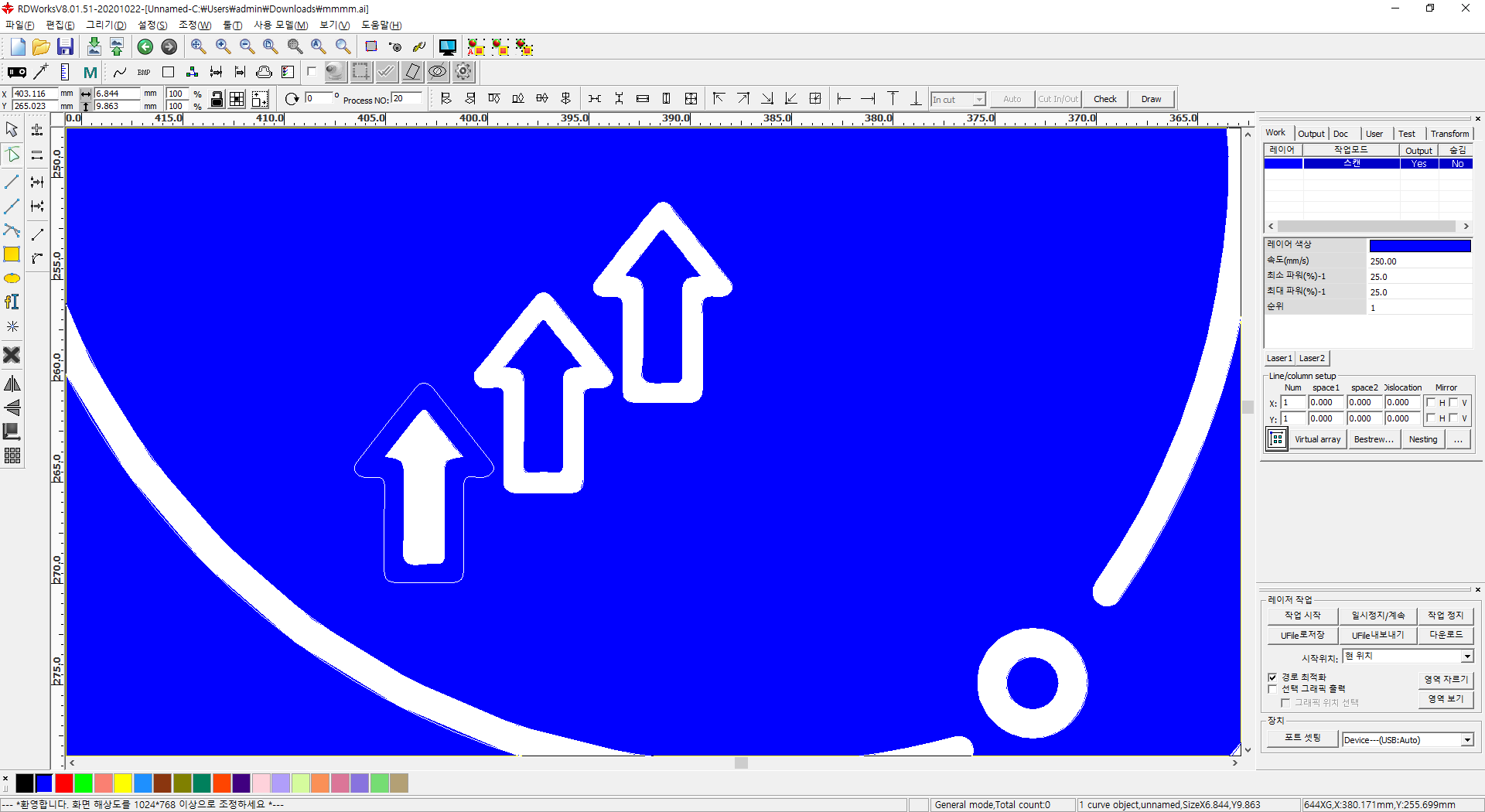Toggle the layer 숨김 No cell
This screenshot has width=1485, height=812.
pyautogui.click(x=1457, y=164)
